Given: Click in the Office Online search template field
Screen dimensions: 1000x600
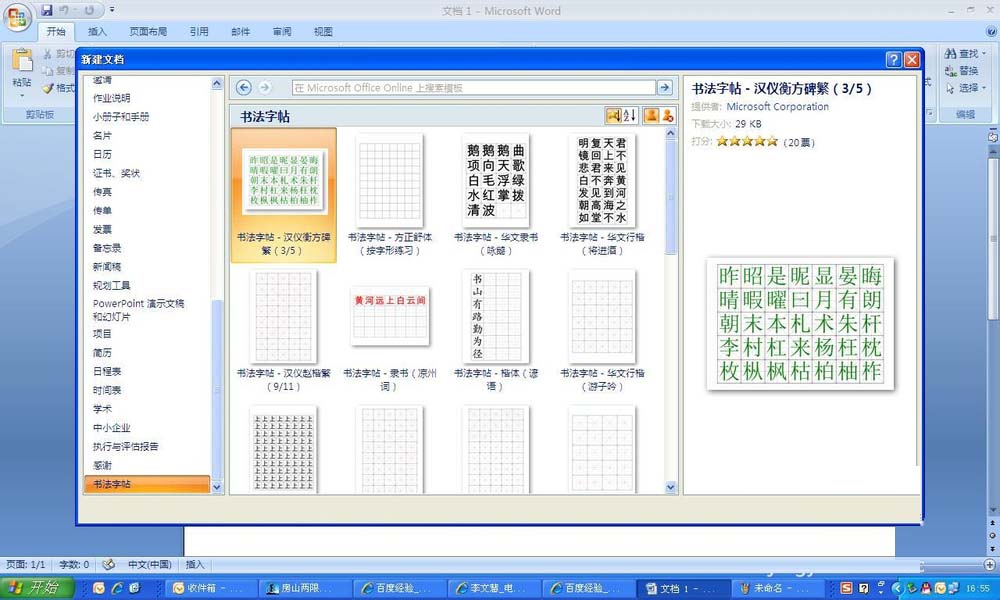Looking at the screenshot, I should pyautogui.click(x=474, y=87).
